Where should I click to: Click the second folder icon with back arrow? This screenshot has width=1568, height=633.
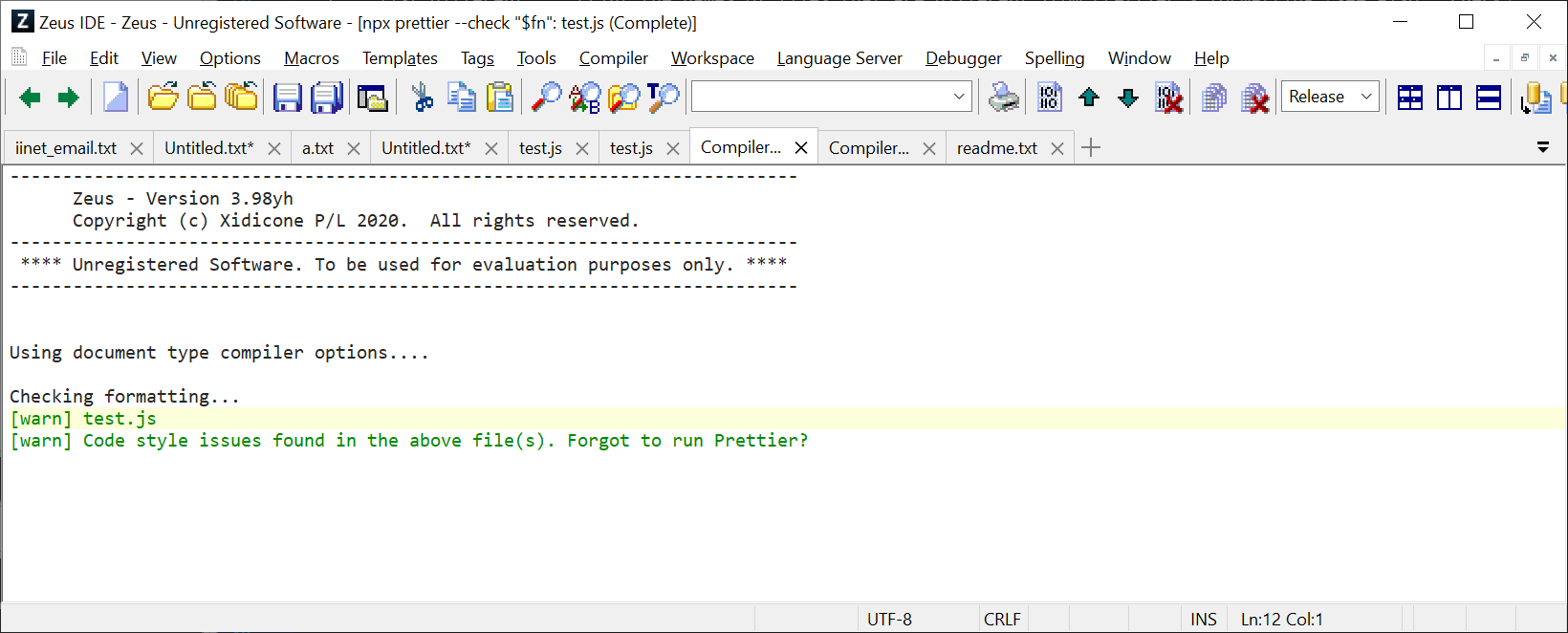tap(202, 98)
